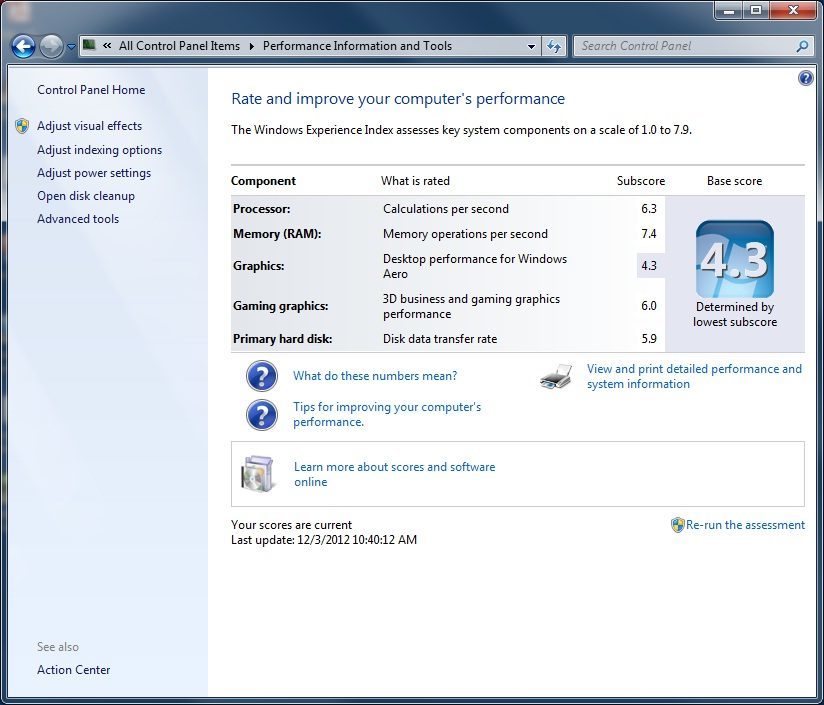Close the Control Panel window
The height and width of the screenshot is (705, 824).
point(794,11)
